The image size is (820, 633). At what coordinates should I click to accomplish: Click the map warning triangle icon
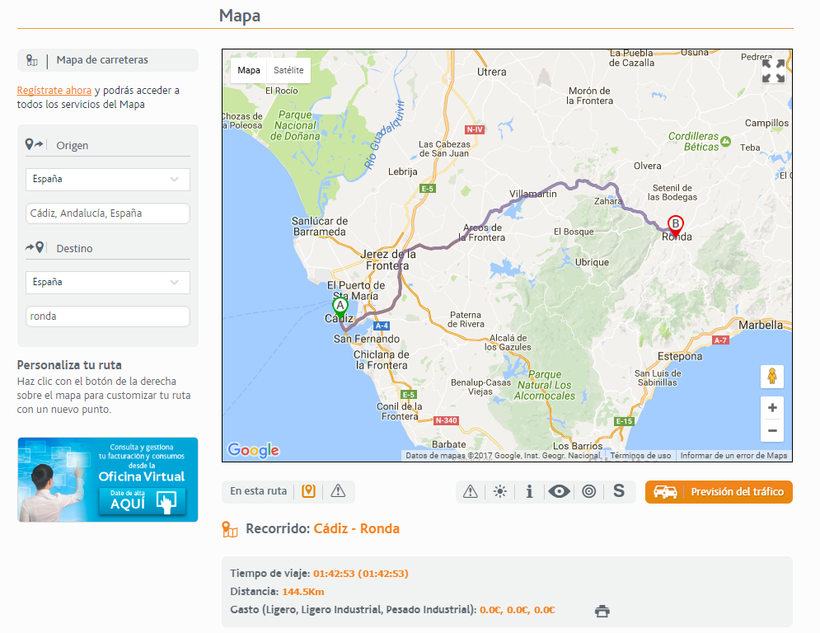click(x=471, y=492)
